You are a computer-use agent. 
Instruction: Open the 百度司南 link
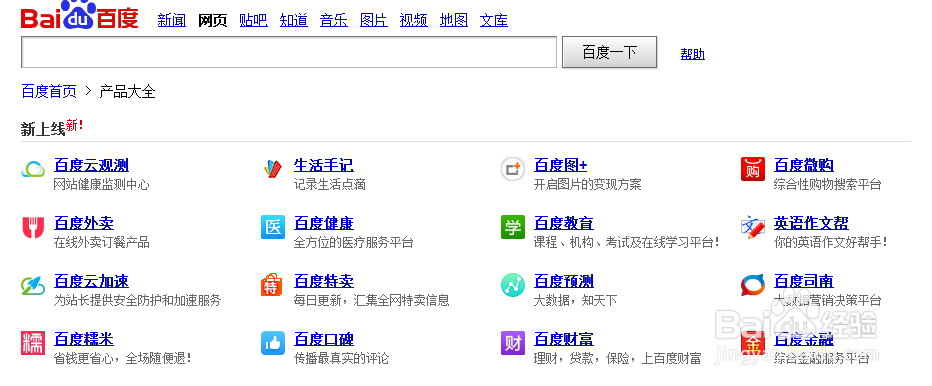tap(804, 281)
